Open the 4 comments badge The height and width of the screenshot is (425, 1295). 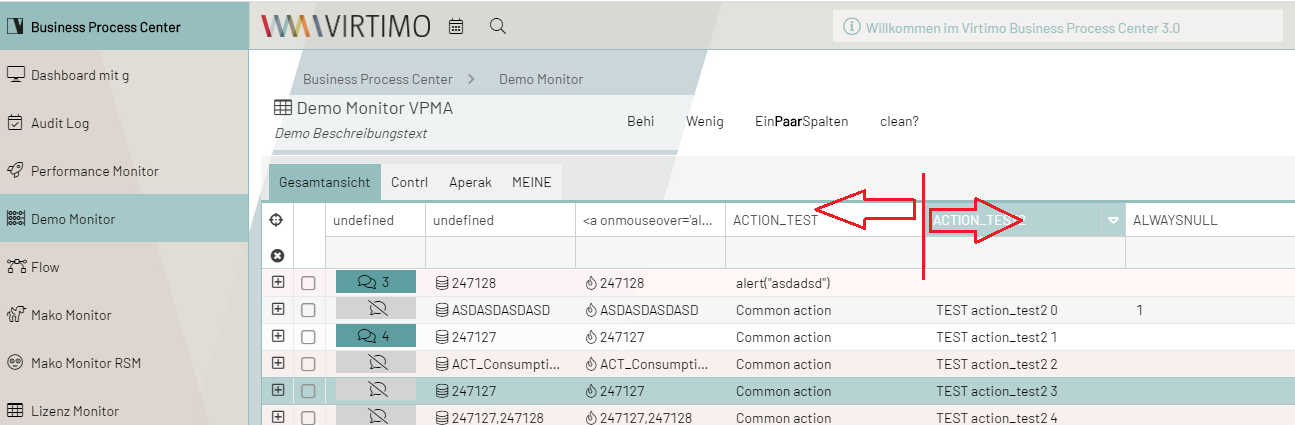click(x=375, y=337)
